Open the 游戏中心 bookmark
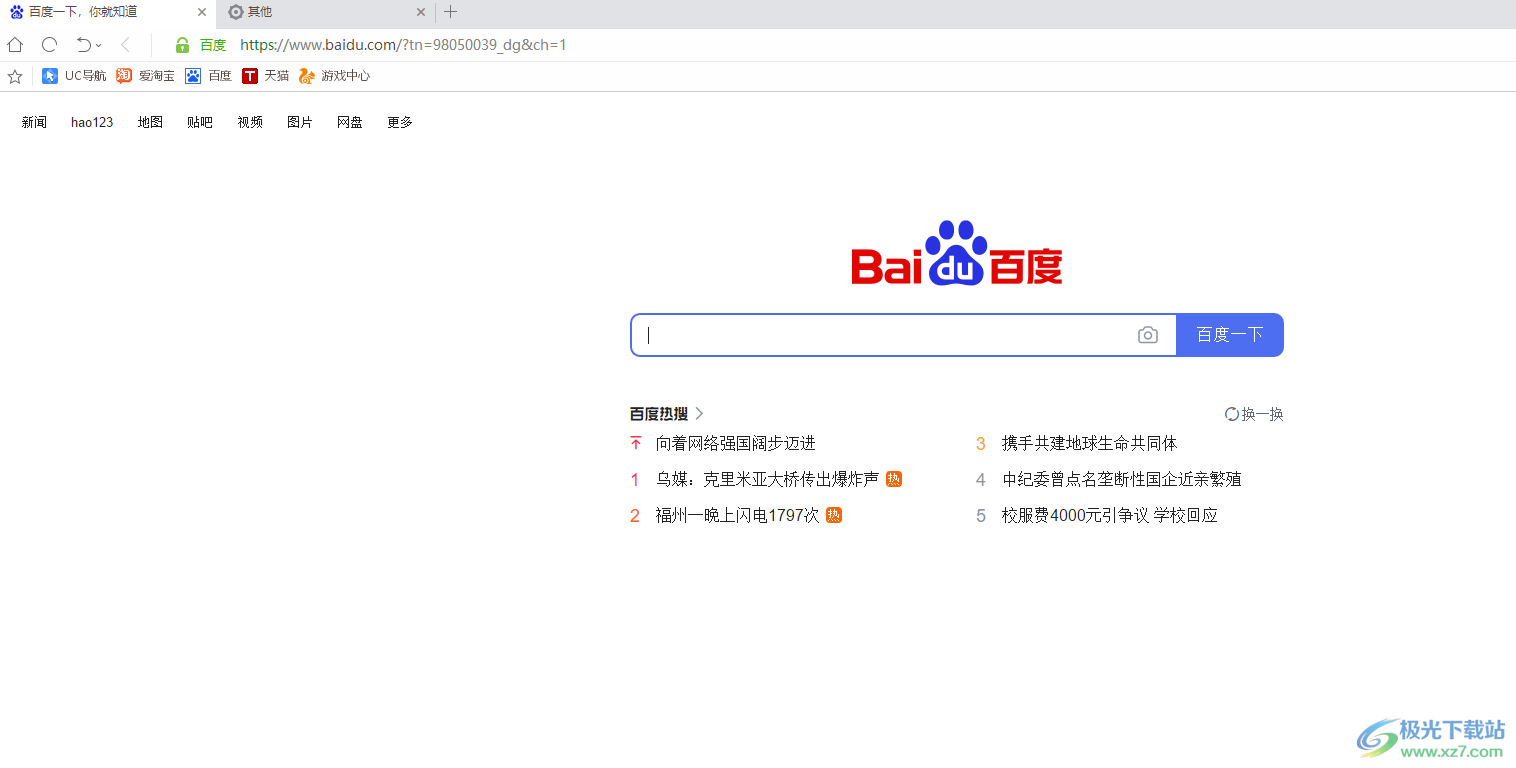Image resolution: width=1516 pixels, height=768 pixels. (x=334, y=76)
